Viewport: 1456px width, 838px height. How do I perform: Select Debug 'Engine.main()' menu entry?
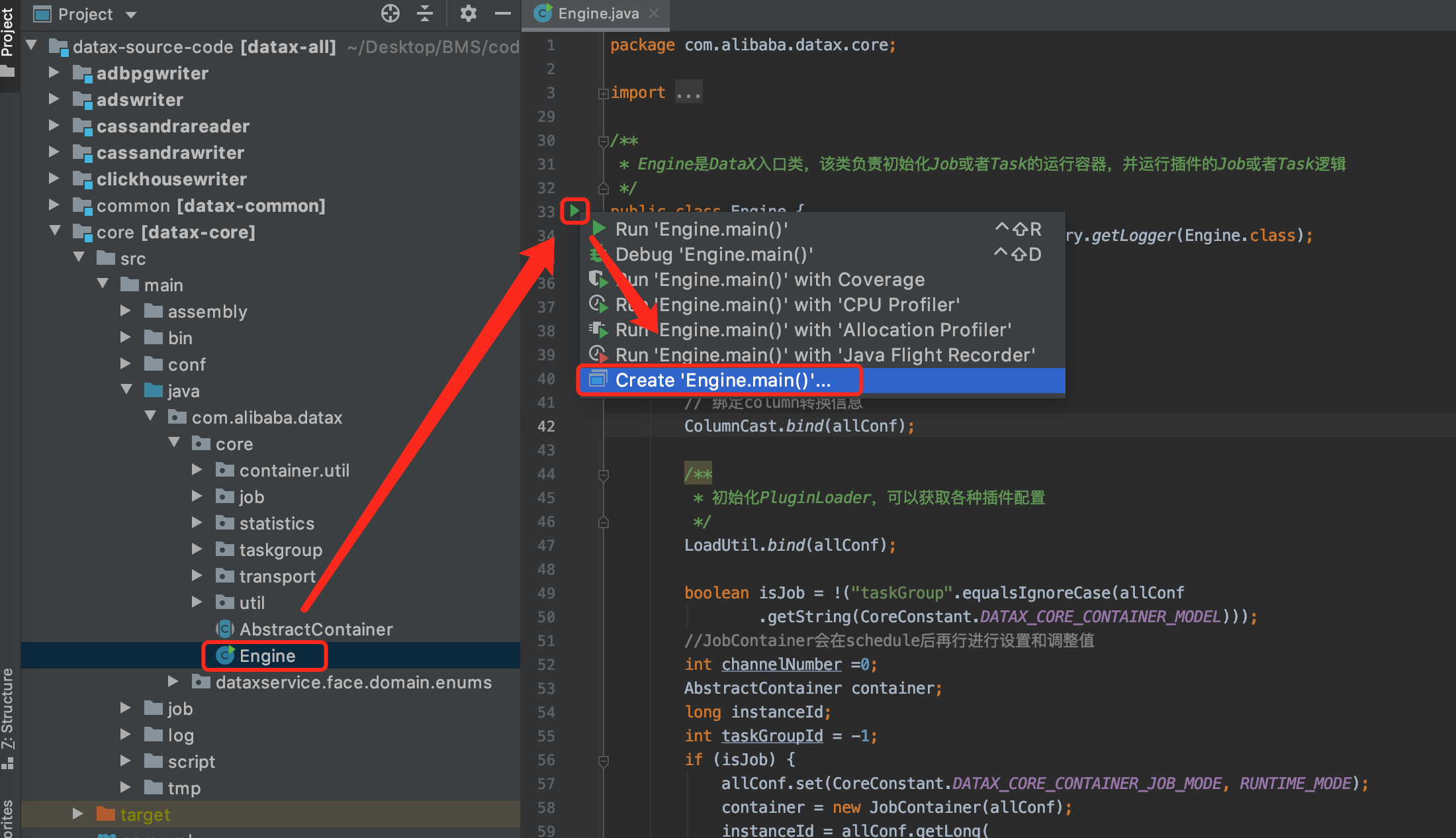tap(823, 254)
